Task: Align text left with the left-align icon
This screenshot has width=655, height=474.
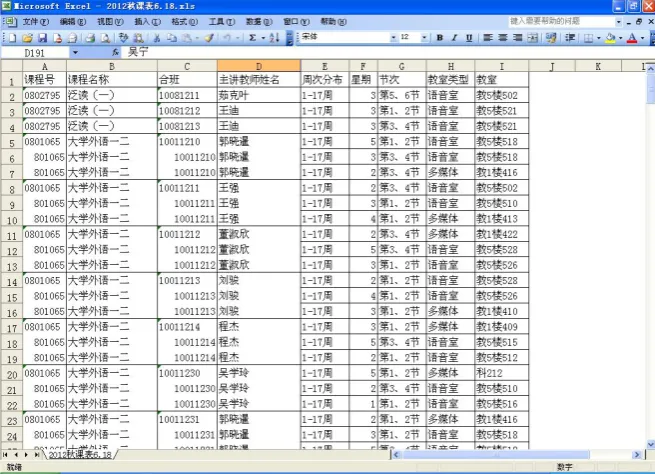Action: [x=487, y=38]
